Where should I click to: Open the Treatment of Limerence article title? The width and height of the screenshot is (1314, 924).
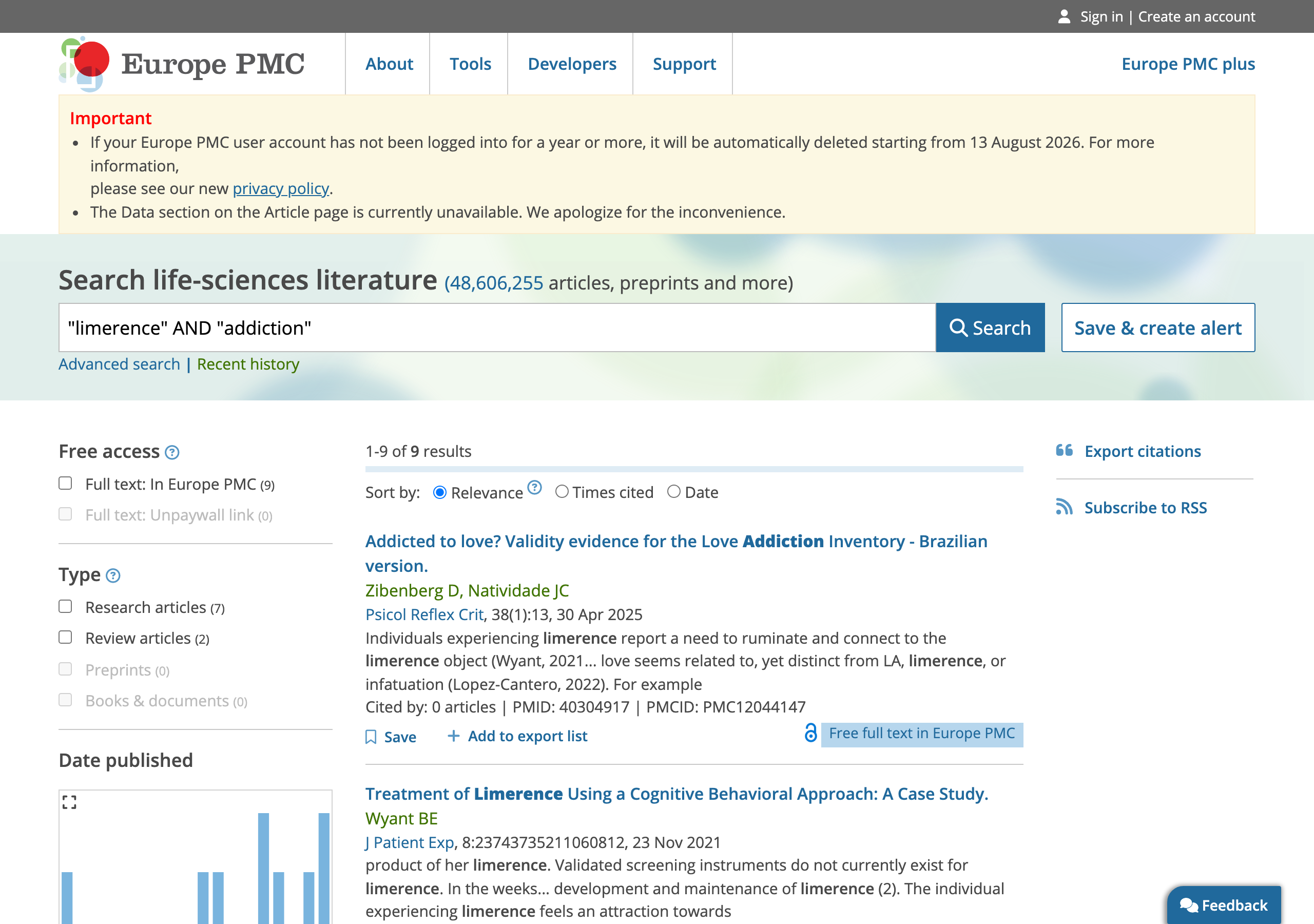pos(677,794)
